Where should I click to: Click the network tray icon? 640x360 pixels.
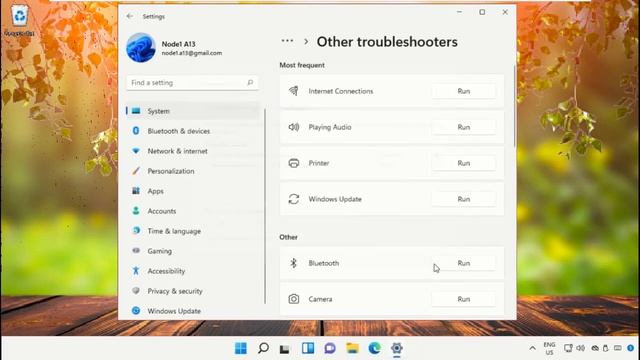pyautogui.click(x=568, y=348)
